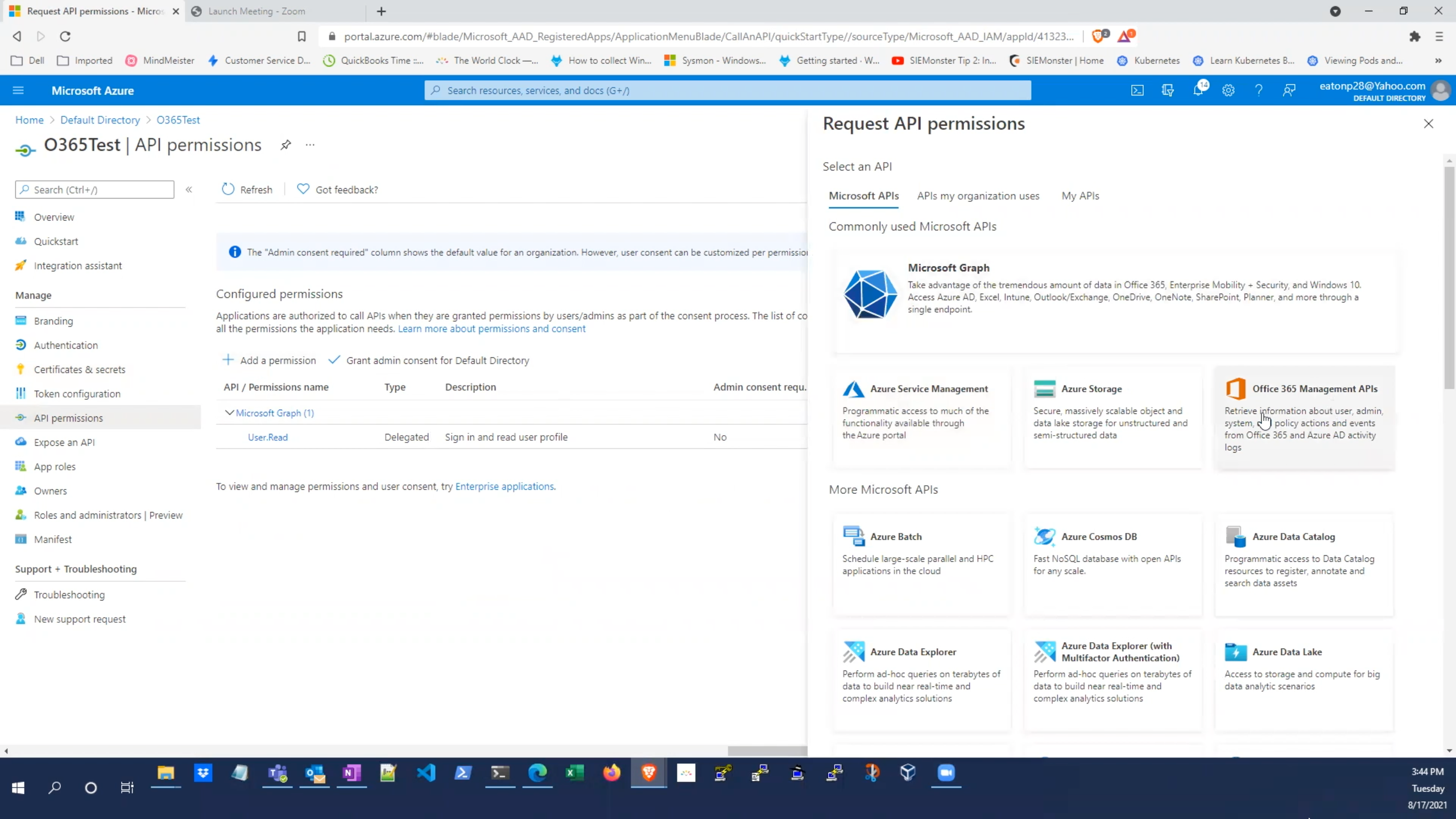Viewport: 1456px width, 819px height.
Task: Open Excel from the taskbar
Action: click(574, 773)
